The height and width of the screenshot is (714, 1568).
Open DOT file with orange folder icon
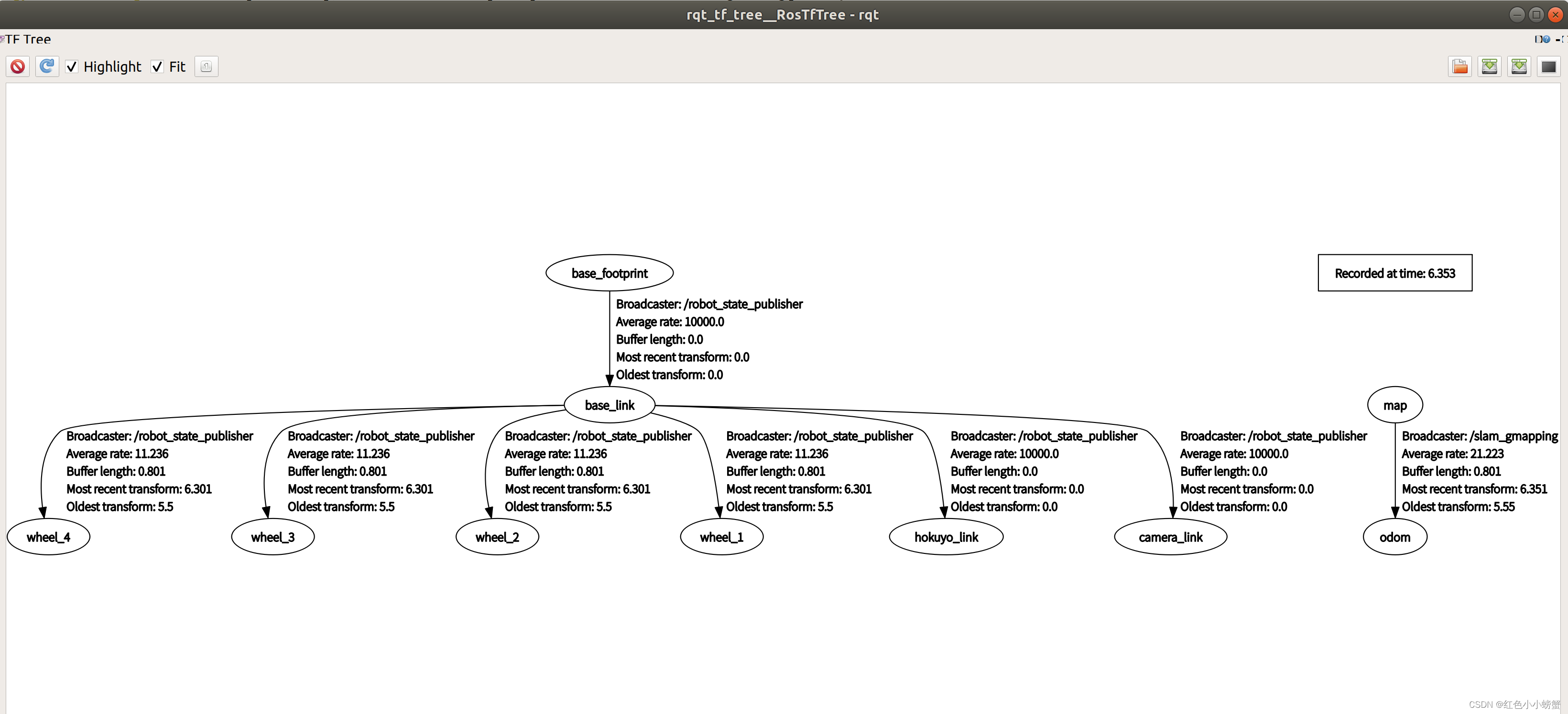1459,66
